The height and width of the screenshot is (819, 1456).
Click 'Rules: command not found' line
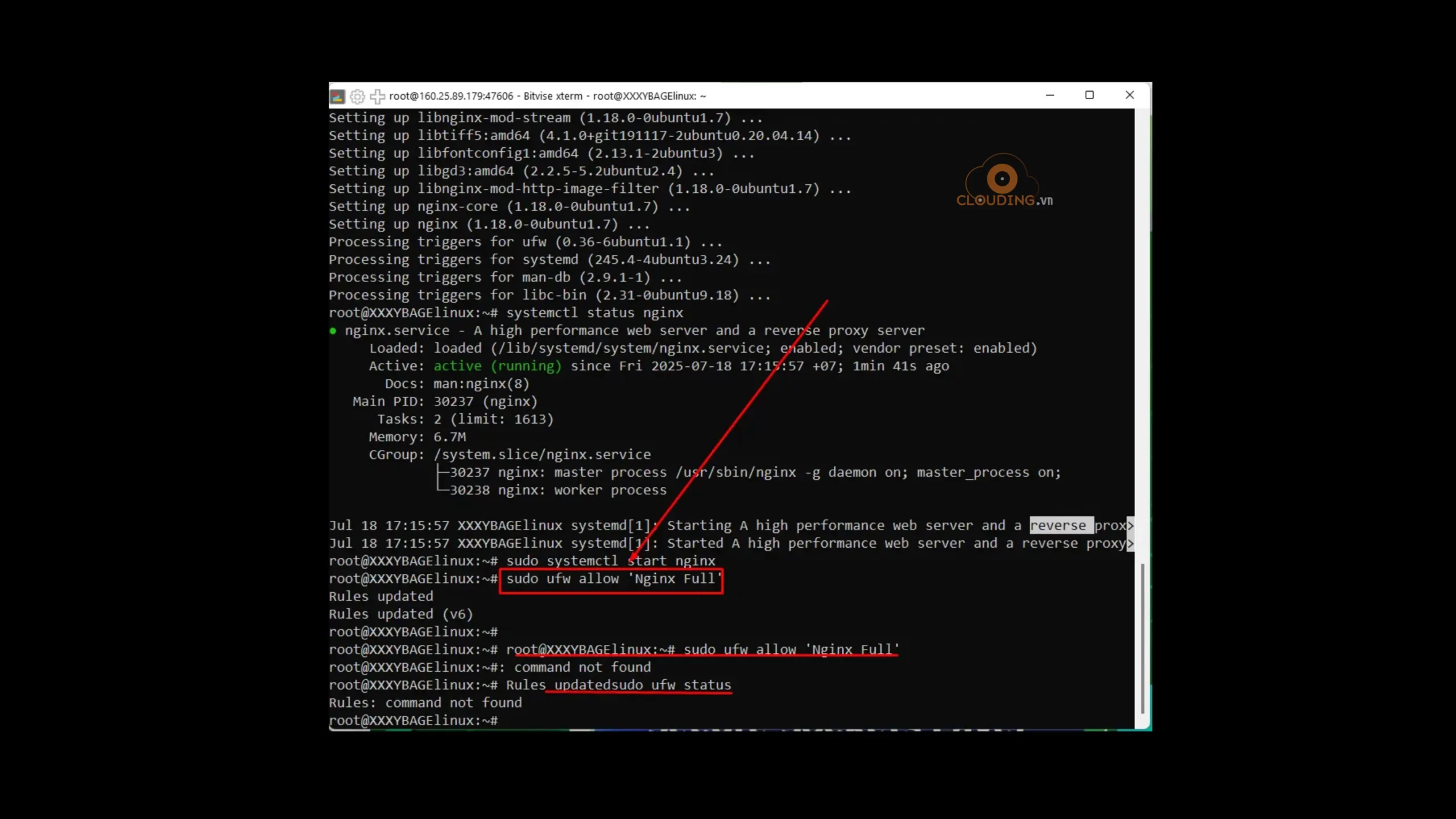click(425, 703)
